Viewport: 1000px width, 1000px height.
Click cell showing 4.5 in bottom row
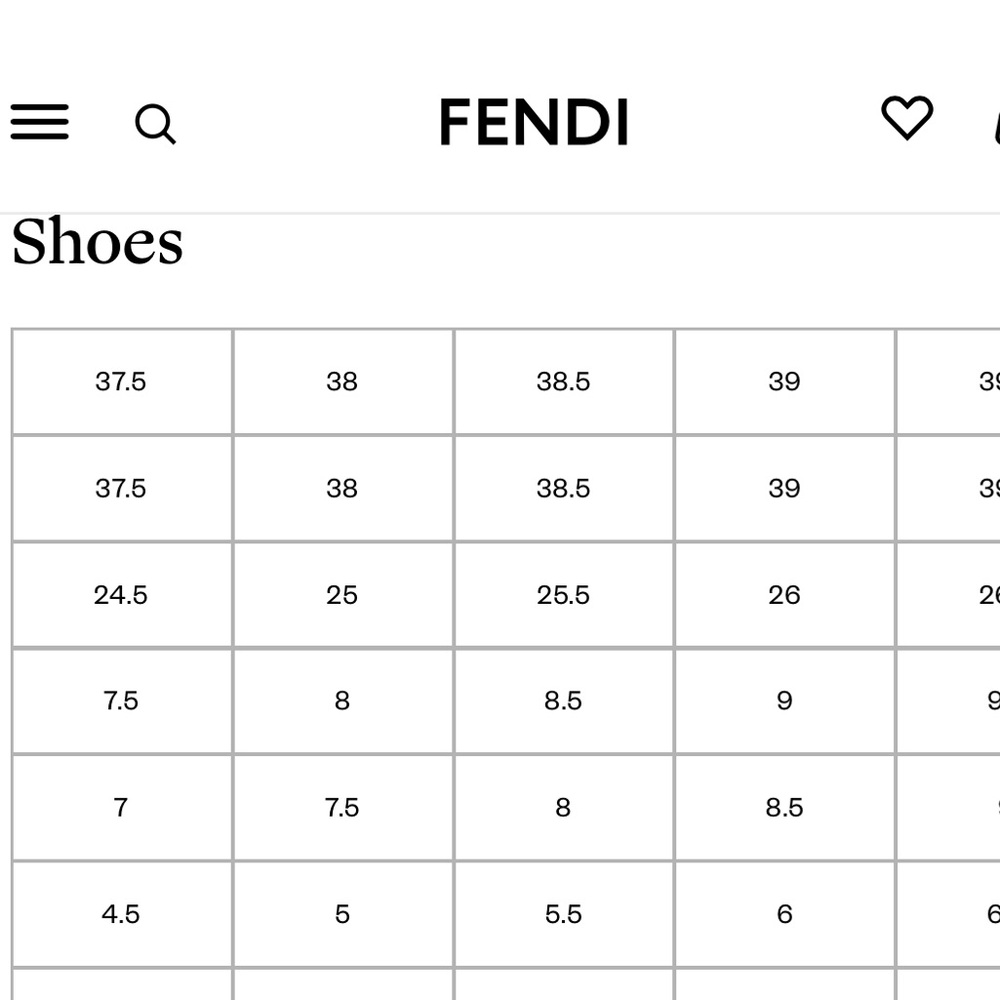pos(121,913)
